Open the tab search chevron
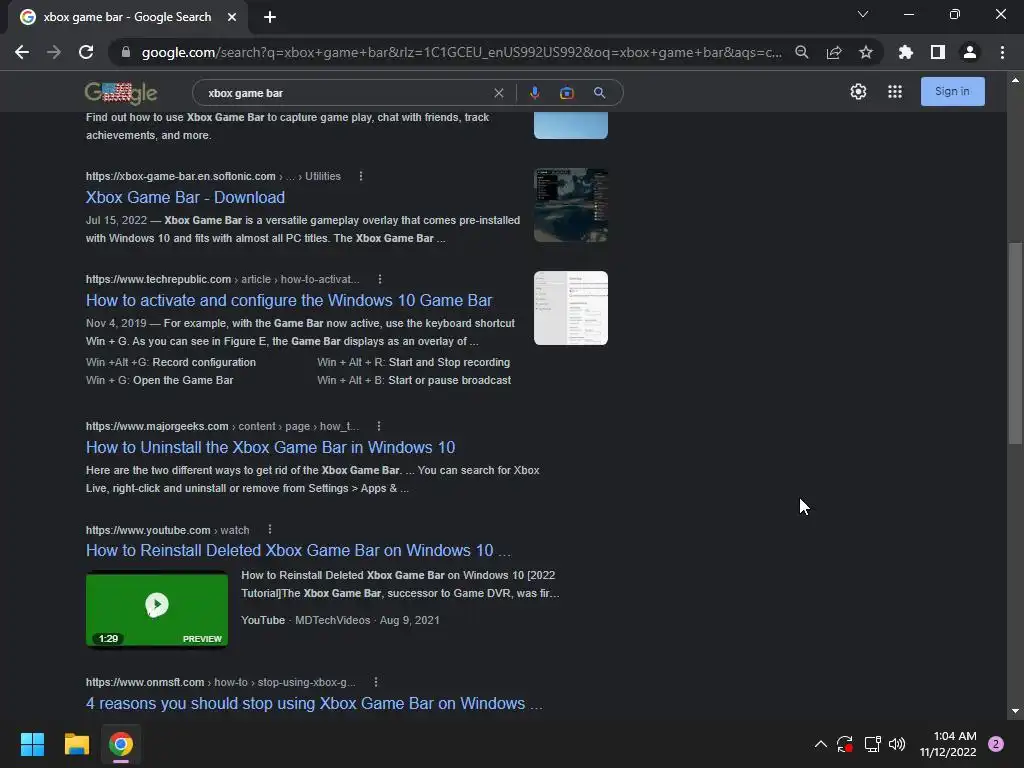Image resolution: width=1024 pixels, height=768 pixels. pyautogui.click(x=863, y=14)
